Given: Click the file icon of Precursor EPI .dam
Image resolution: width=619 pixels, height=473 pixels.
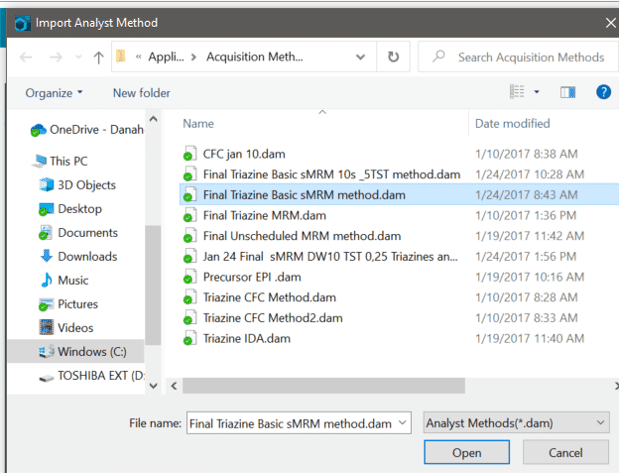Looking at the screenshot, I should pyautogui.click(x=189, y=277).
